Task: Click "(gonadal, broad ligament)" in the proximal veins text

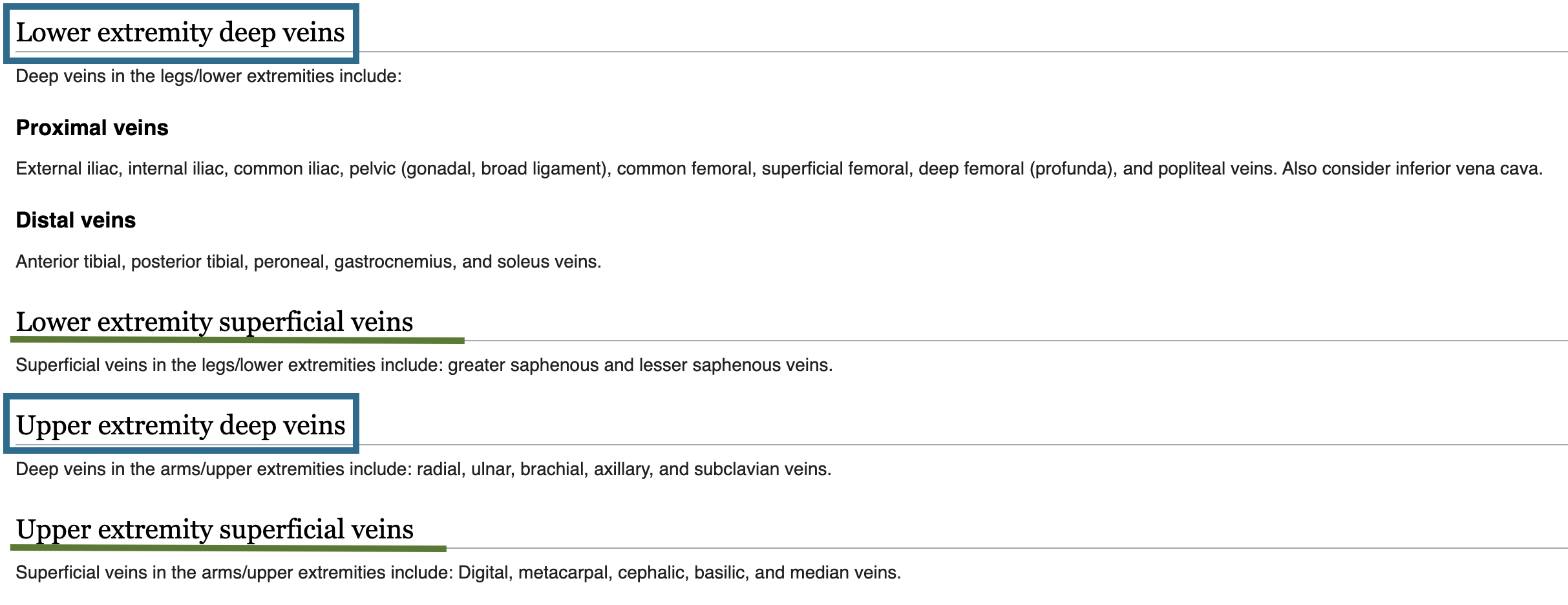Action: (x=506, y=169)
